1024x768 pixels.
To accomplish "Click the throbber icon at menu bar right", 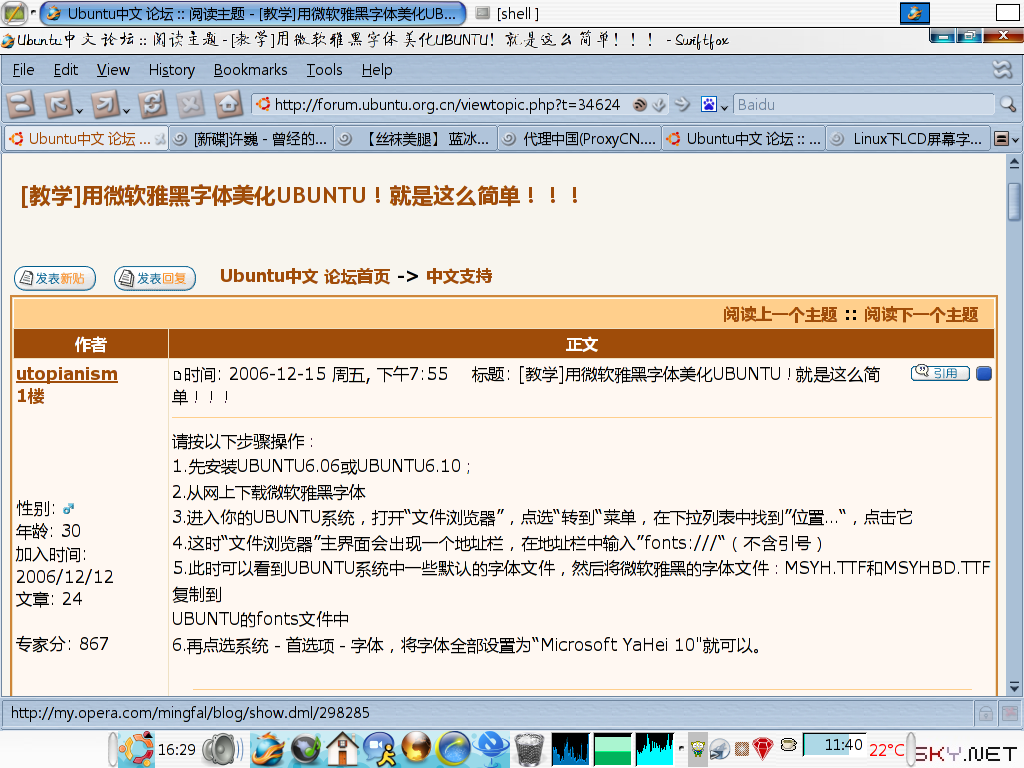I will tap(1002, 69).
